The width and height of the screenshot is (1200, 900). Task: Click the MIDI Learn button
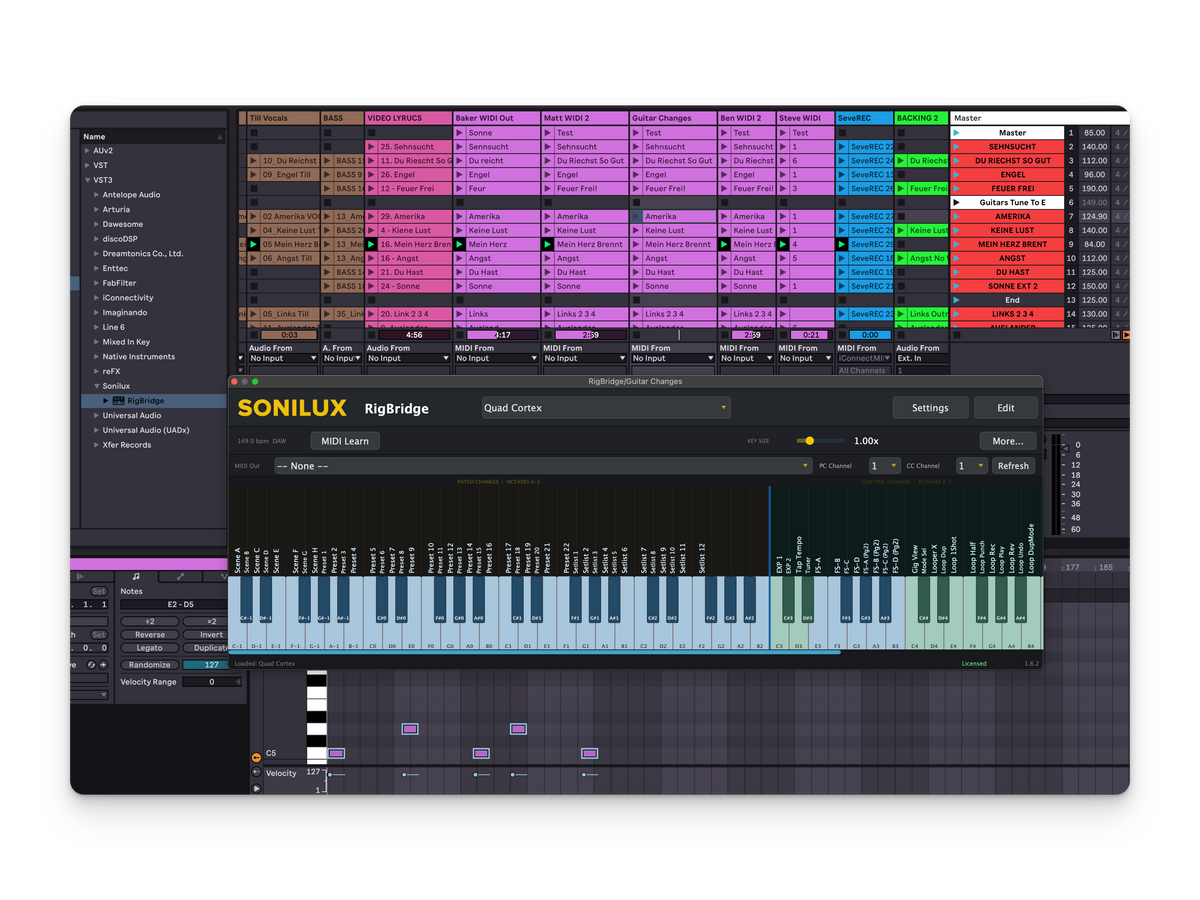point(345,441)
